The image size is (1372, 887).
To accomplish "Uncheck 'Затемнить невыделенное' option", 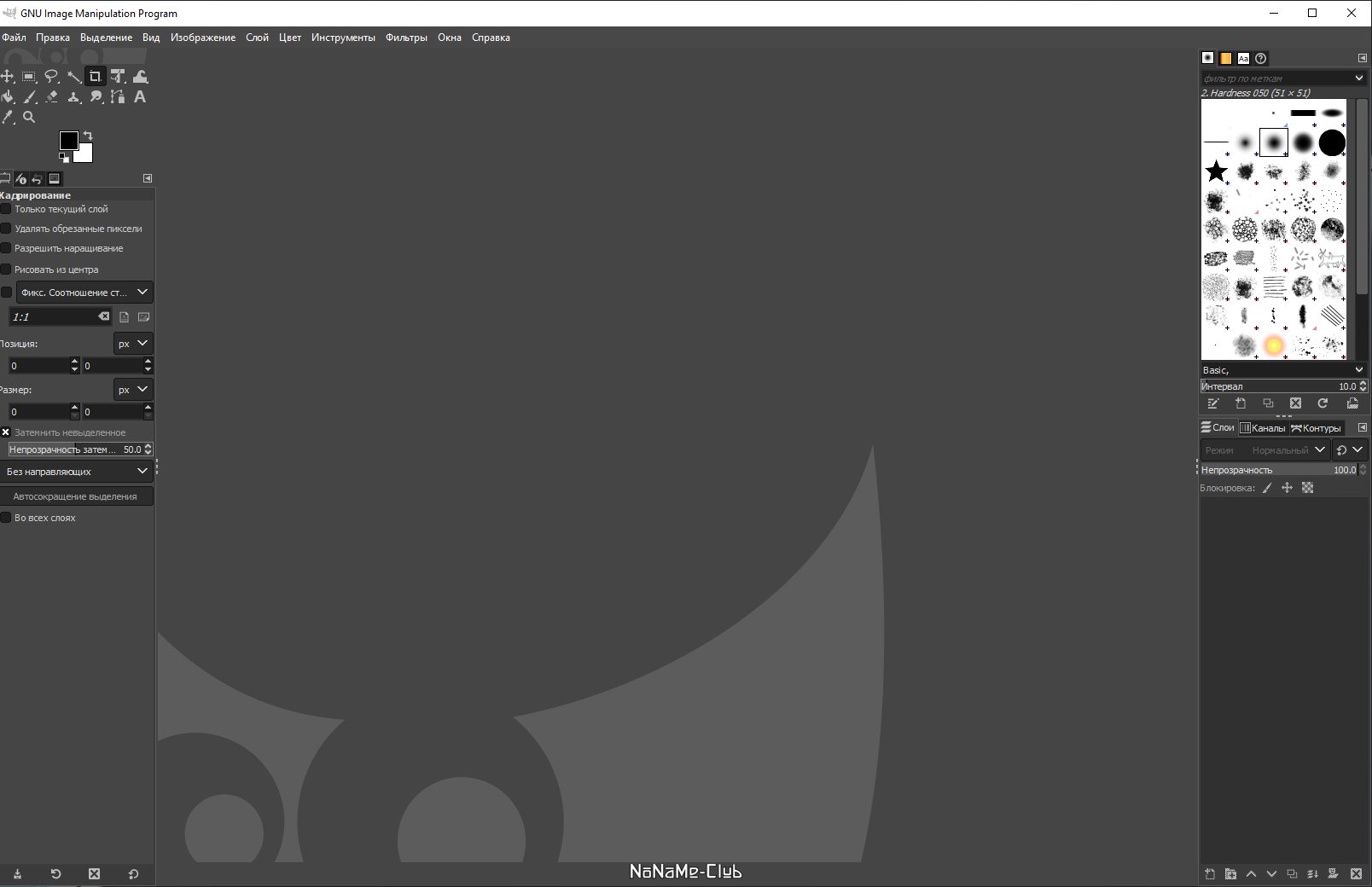I will coord(6,432).
